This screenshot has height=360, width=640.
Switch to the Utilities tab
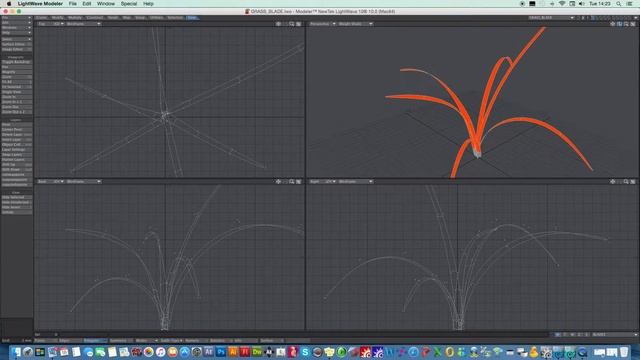[156, 18]
